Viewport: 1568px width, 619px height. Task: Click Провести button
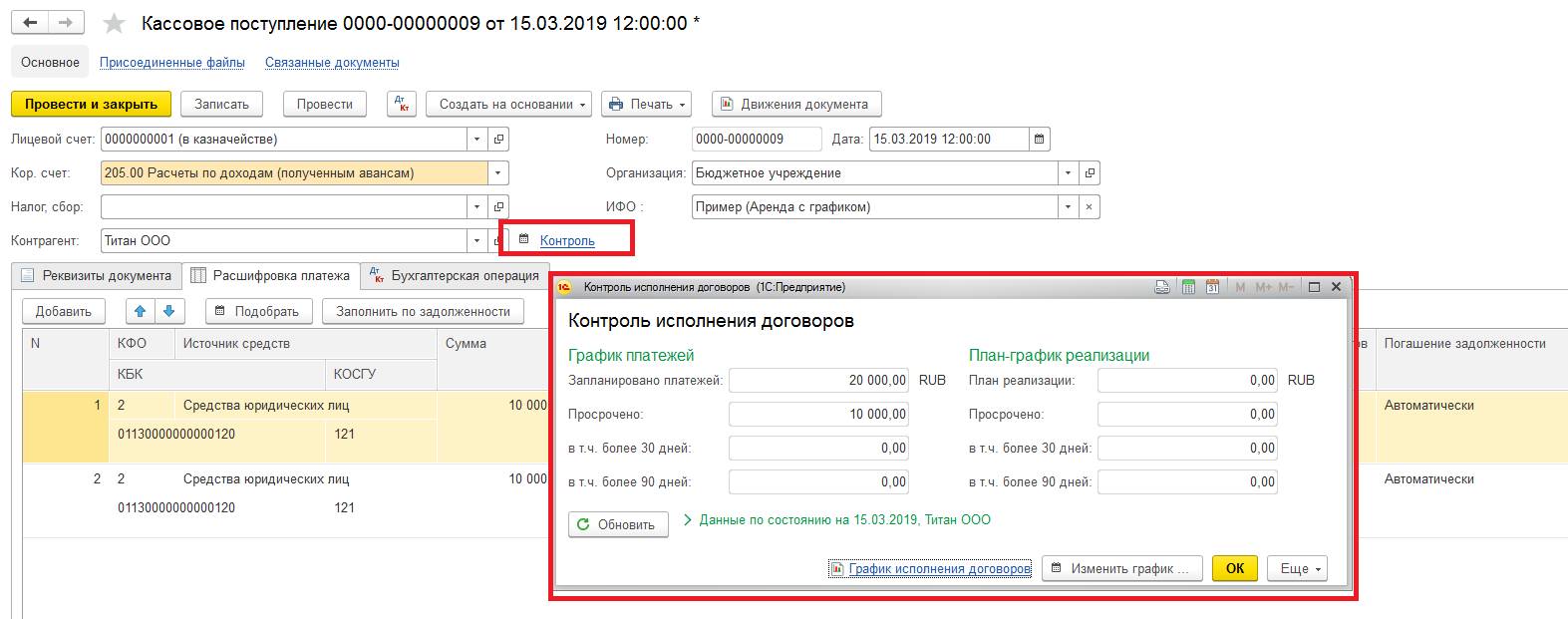click(x=325, y=104)
